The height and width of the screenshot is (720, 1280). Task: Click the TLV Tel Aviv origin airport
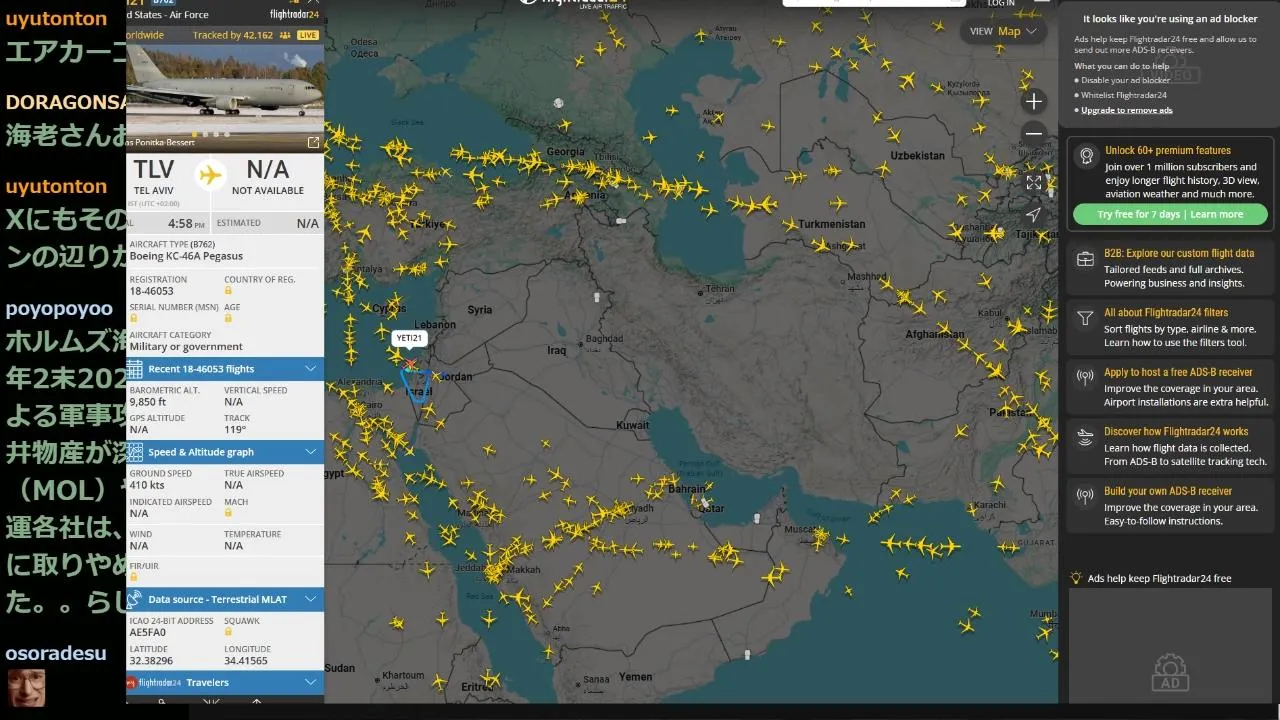tap(153, 175)
